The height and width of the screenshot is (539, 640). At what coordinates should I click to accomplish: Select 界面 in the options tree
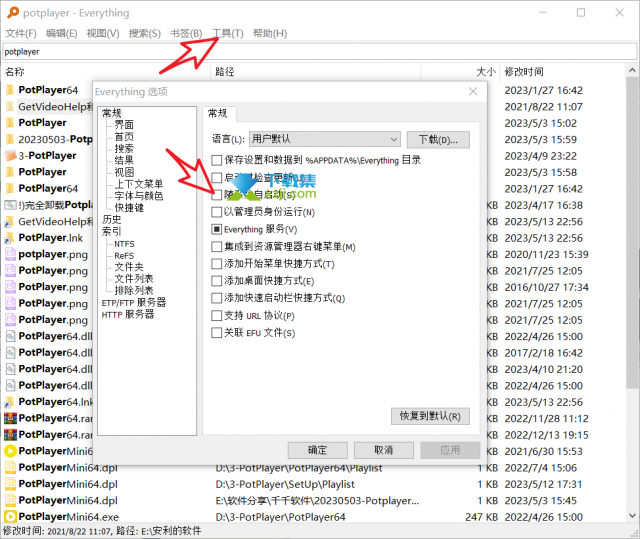[x=124, y=124]
